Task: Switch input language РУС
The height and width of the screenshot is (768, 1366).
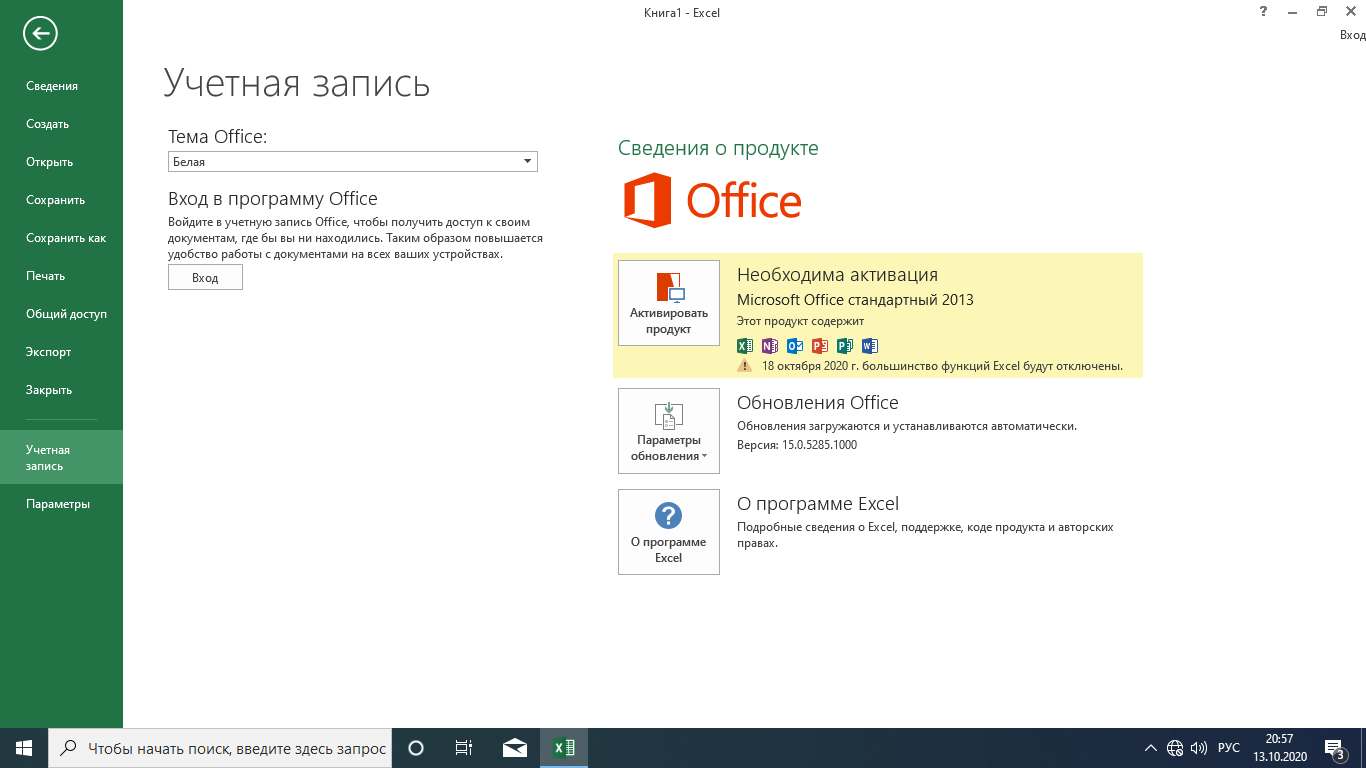Action: click(x=1229, y=748)
